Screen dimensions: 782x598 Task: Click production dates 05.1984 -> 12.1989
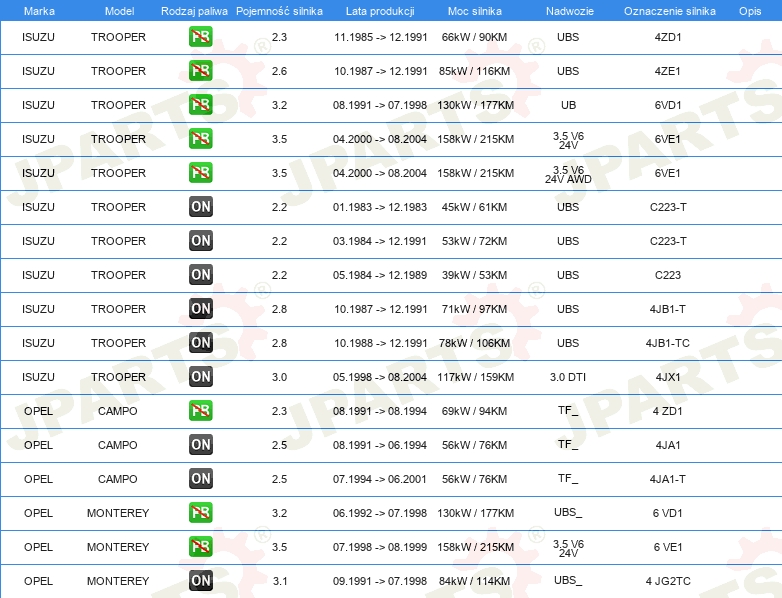pos(380,275)
